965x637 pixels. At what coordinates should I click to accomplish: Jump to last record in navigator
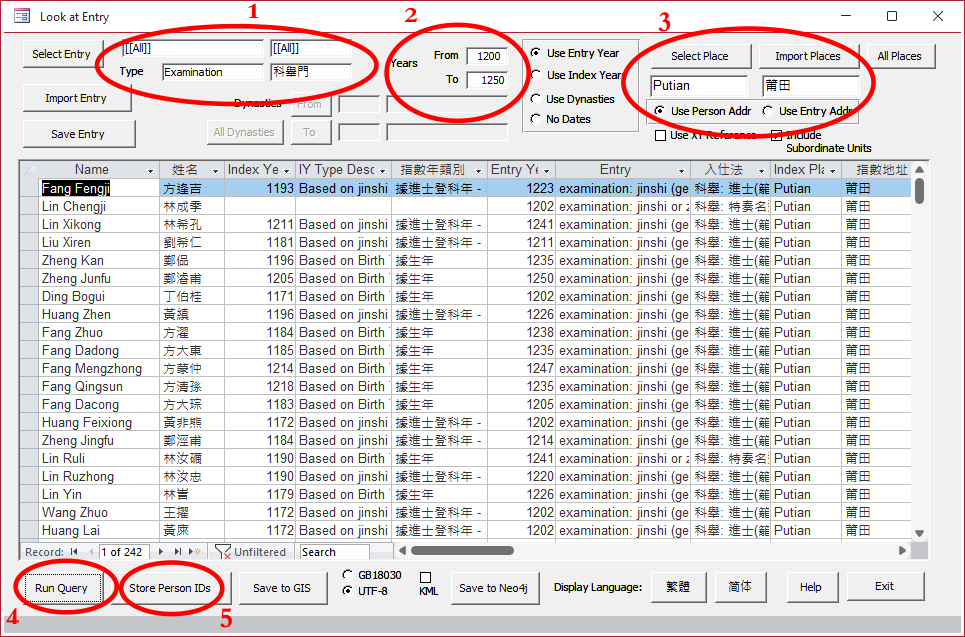point(179,552)
